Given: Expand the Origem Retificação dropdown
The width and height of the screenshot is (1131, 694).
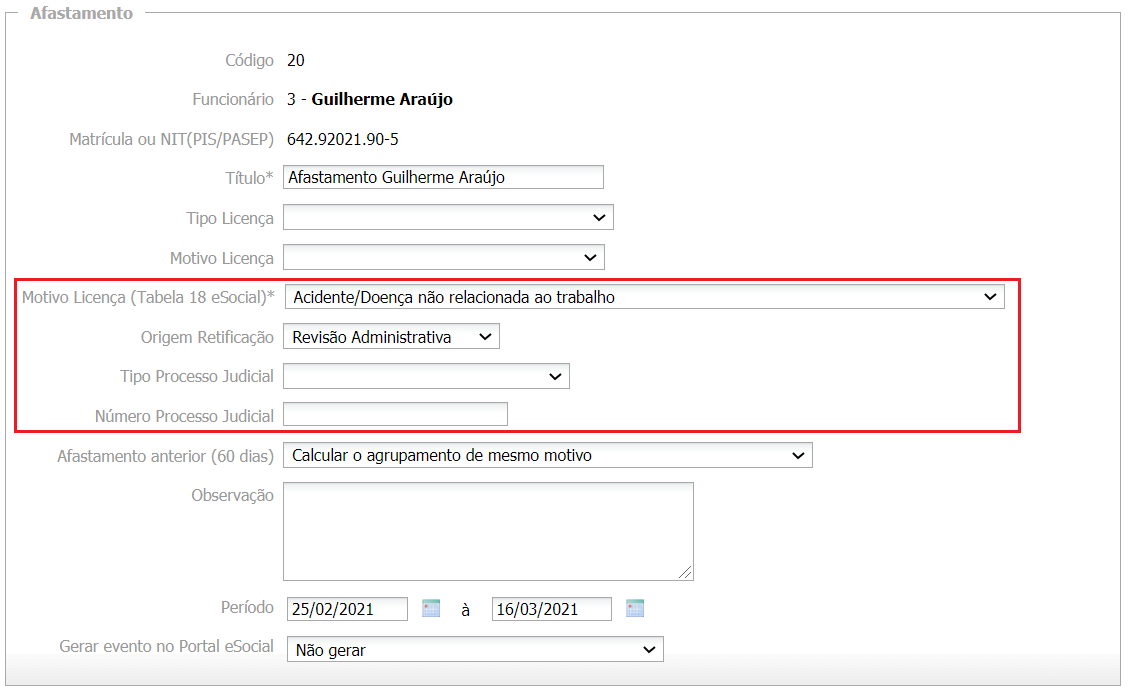Looking at the screenshot, I should (x=391, y=337).
